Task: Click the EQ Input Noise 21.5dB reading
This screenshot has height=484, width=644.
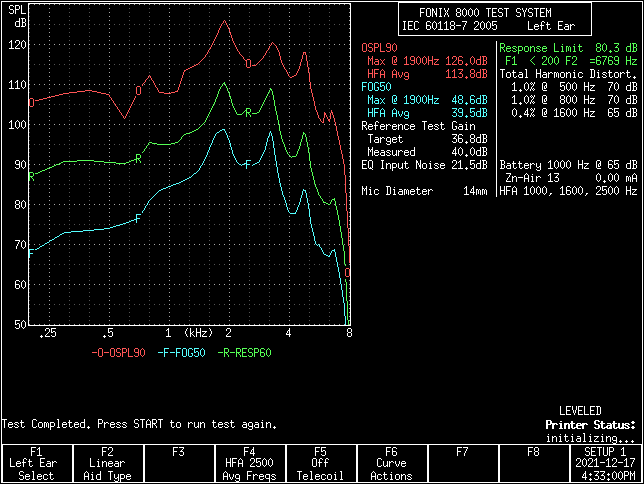Action: (x=424, y=164)
